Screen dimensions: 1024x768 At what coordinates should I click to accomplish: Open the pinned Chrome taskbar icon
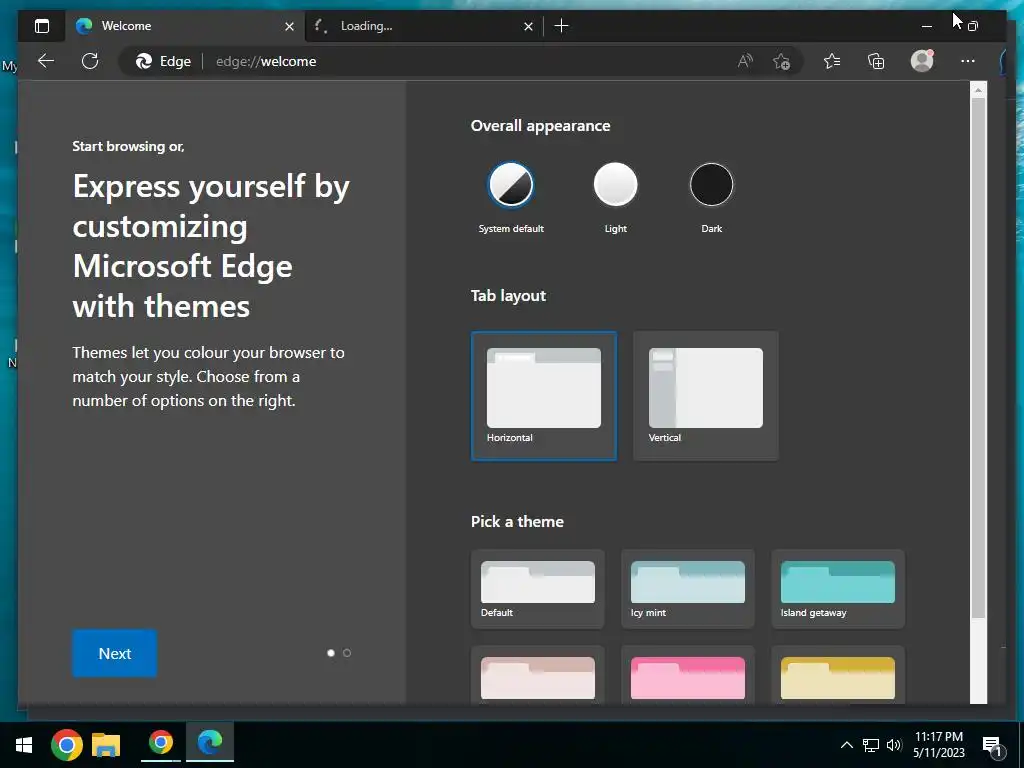point(67,745)
